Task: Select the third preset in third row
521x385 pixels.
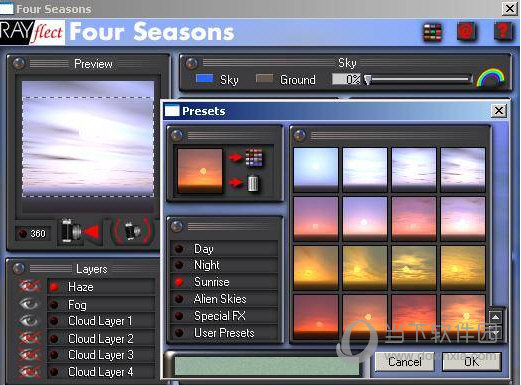Action: [x=414, y=268]
